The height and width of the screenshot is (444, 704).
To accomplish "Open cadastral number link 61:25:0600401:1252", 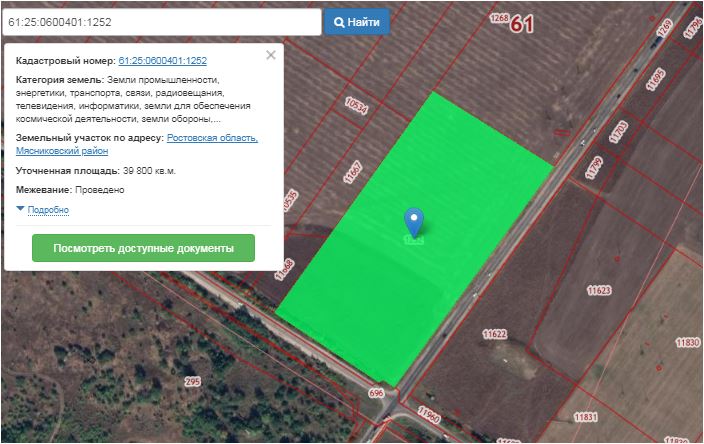I will click(162, 61).
